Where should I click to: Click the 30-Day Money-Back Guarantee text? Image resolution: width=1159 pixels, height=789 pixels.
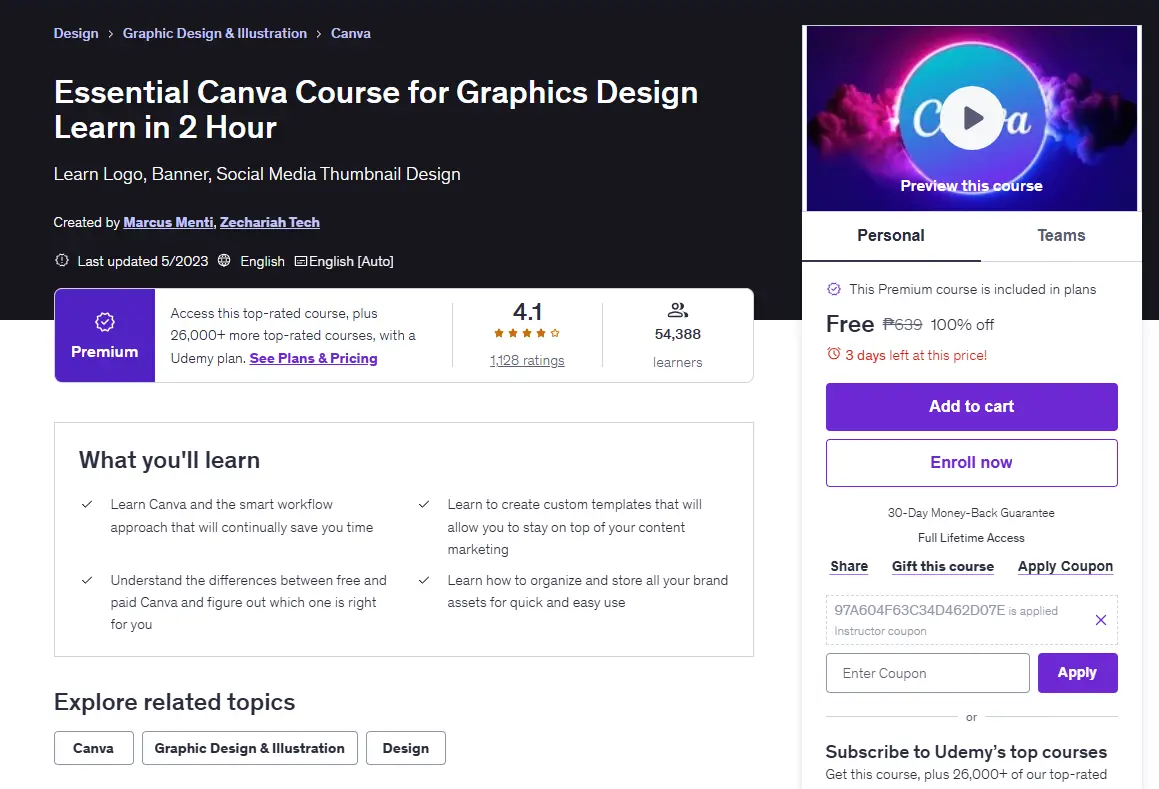pos(971,513)
